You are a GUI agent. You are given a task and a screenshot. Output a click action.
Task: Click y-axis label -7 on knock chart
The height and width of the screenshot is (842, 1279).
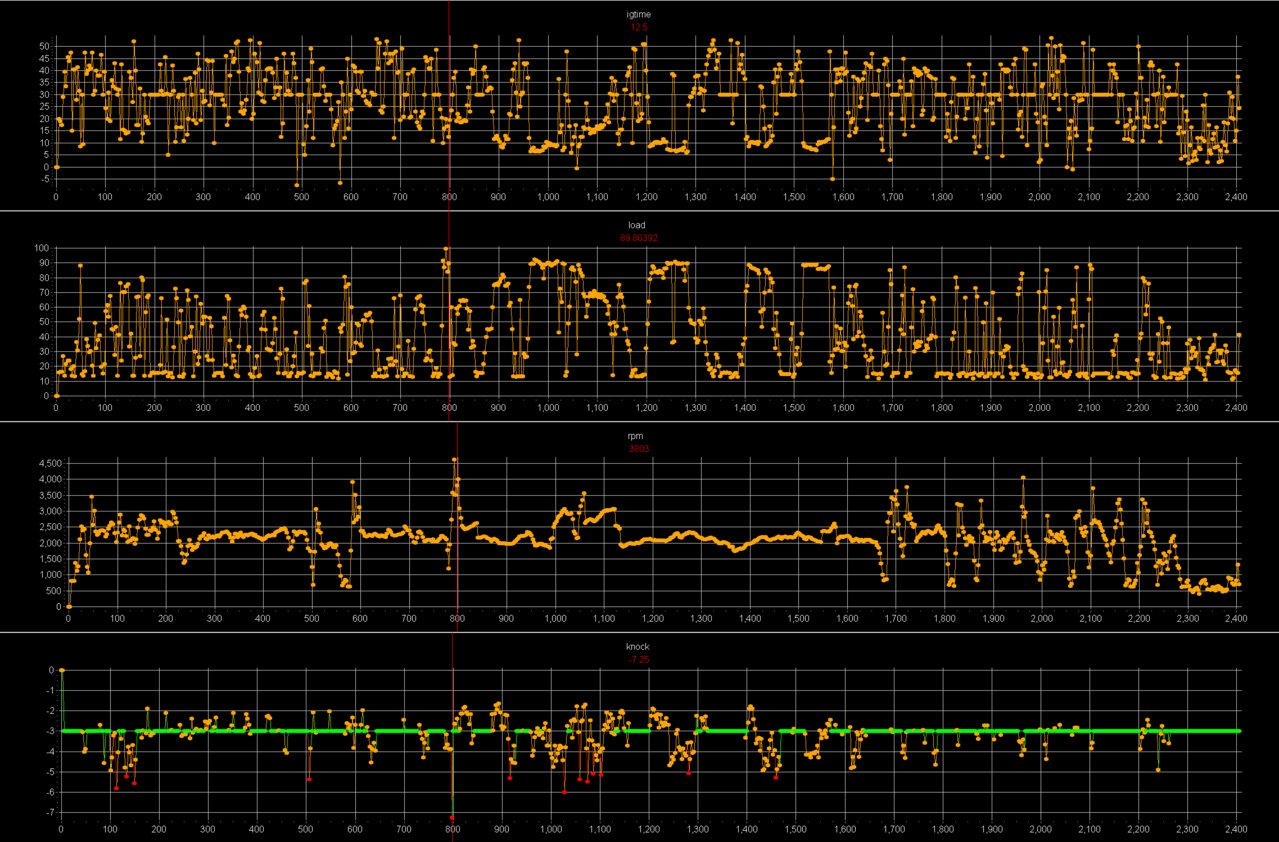point(51,813)
